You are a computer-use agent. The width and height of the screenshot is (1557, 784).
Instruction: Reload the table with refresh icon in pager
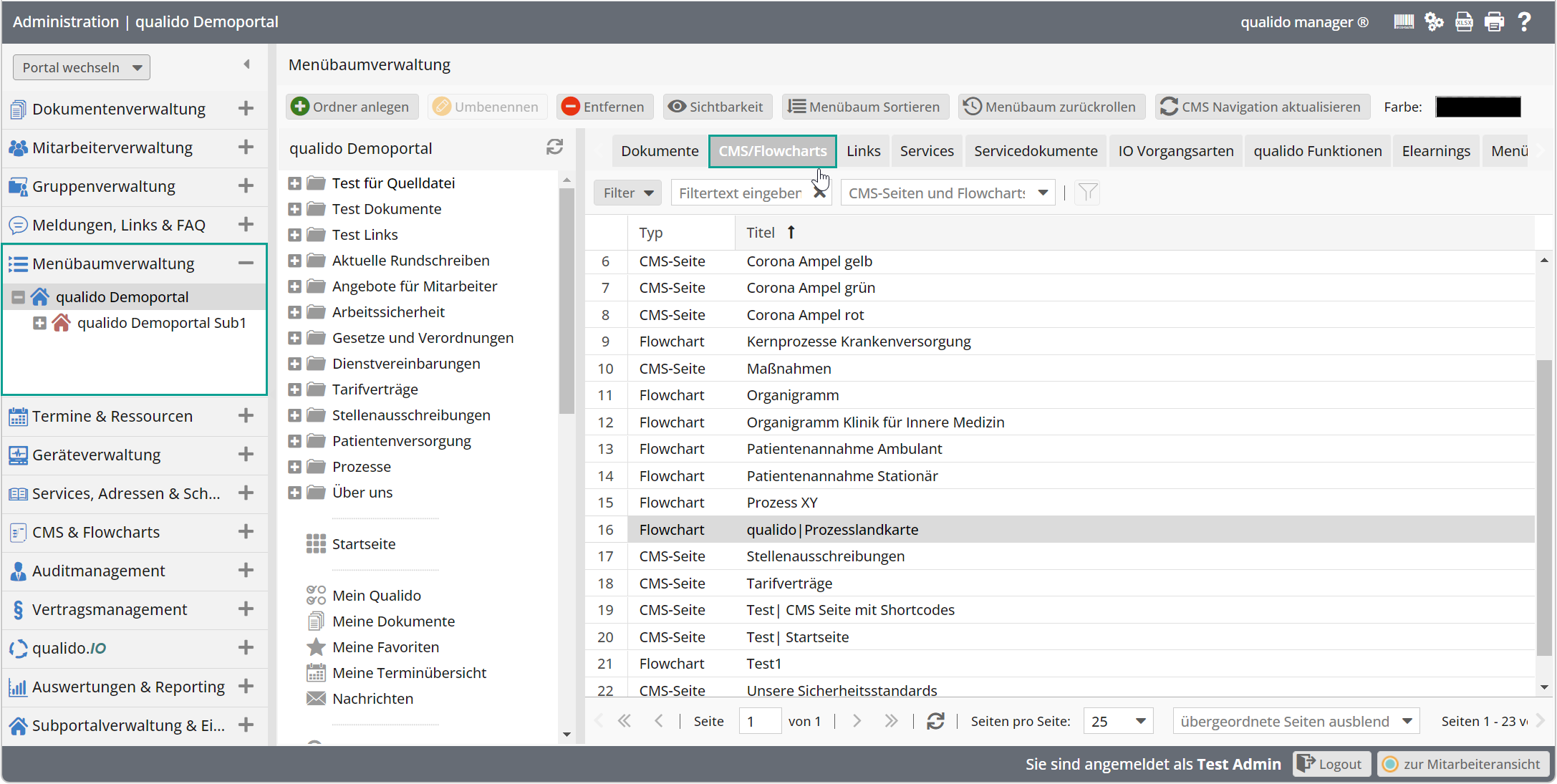pos(935,721)
